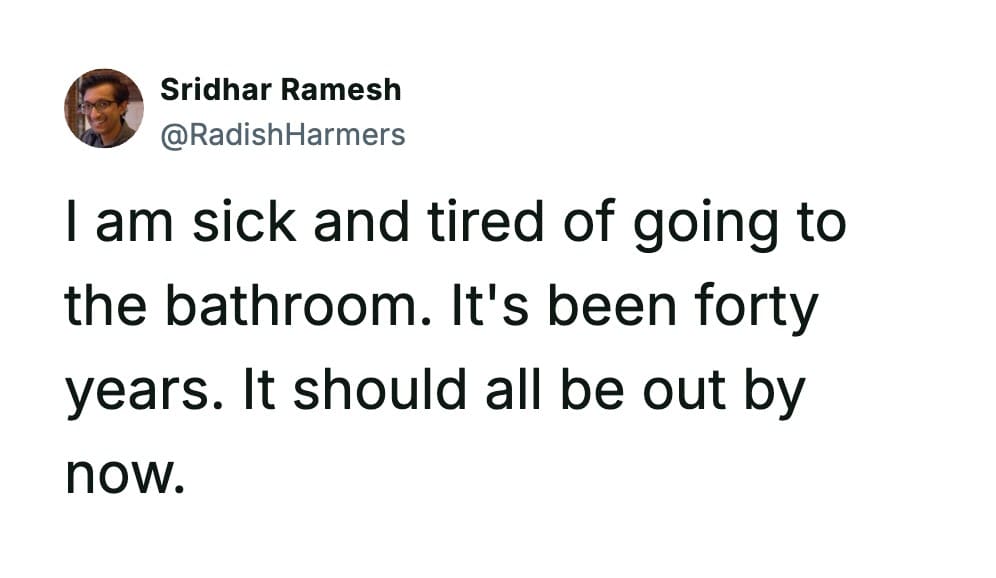
Task: Click the @RadishHarmers handle
Action: click(283, 134)
